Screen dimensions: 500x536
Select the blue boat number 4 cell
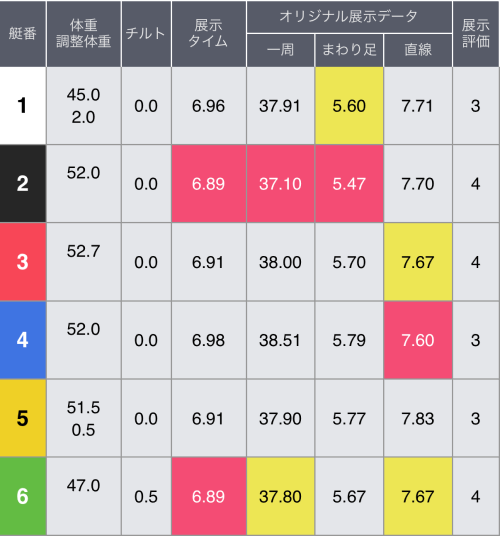23,340
